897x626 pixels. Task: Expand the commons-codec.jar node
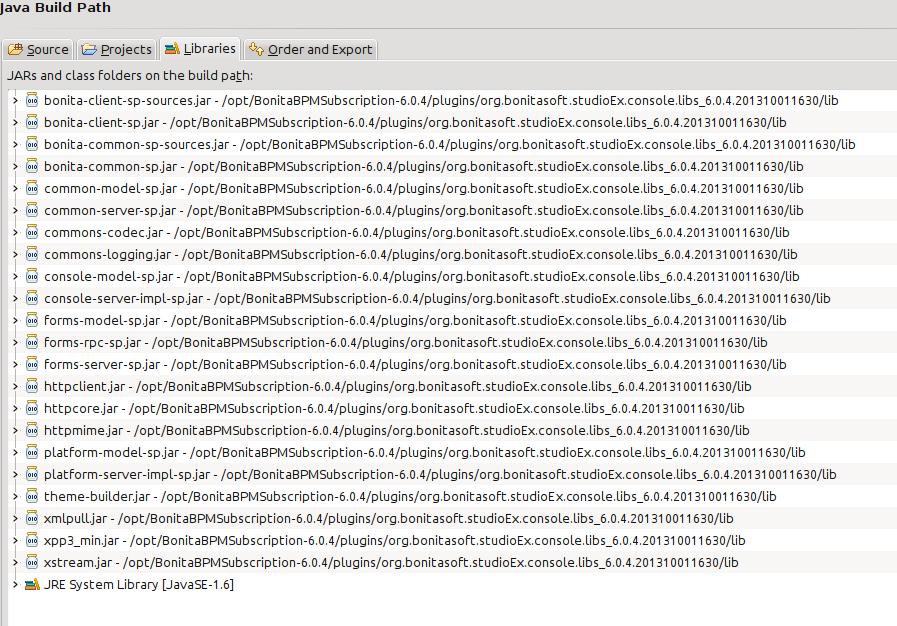(x=15, y=232)
